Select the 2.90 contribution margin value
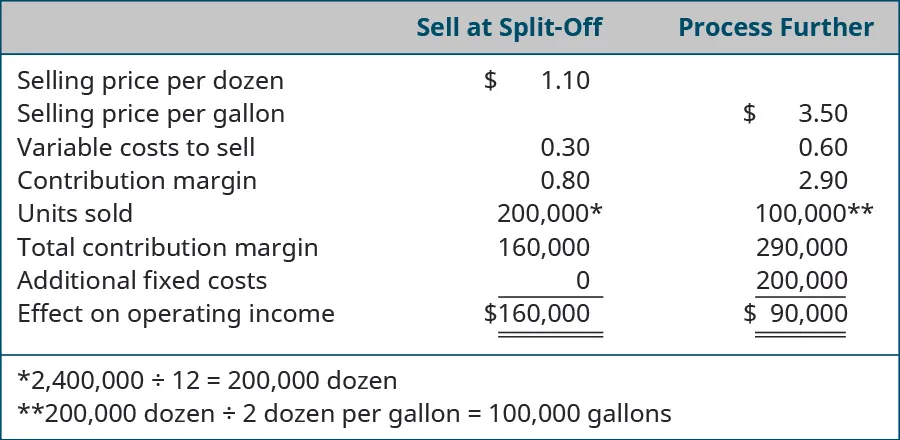 823,181
